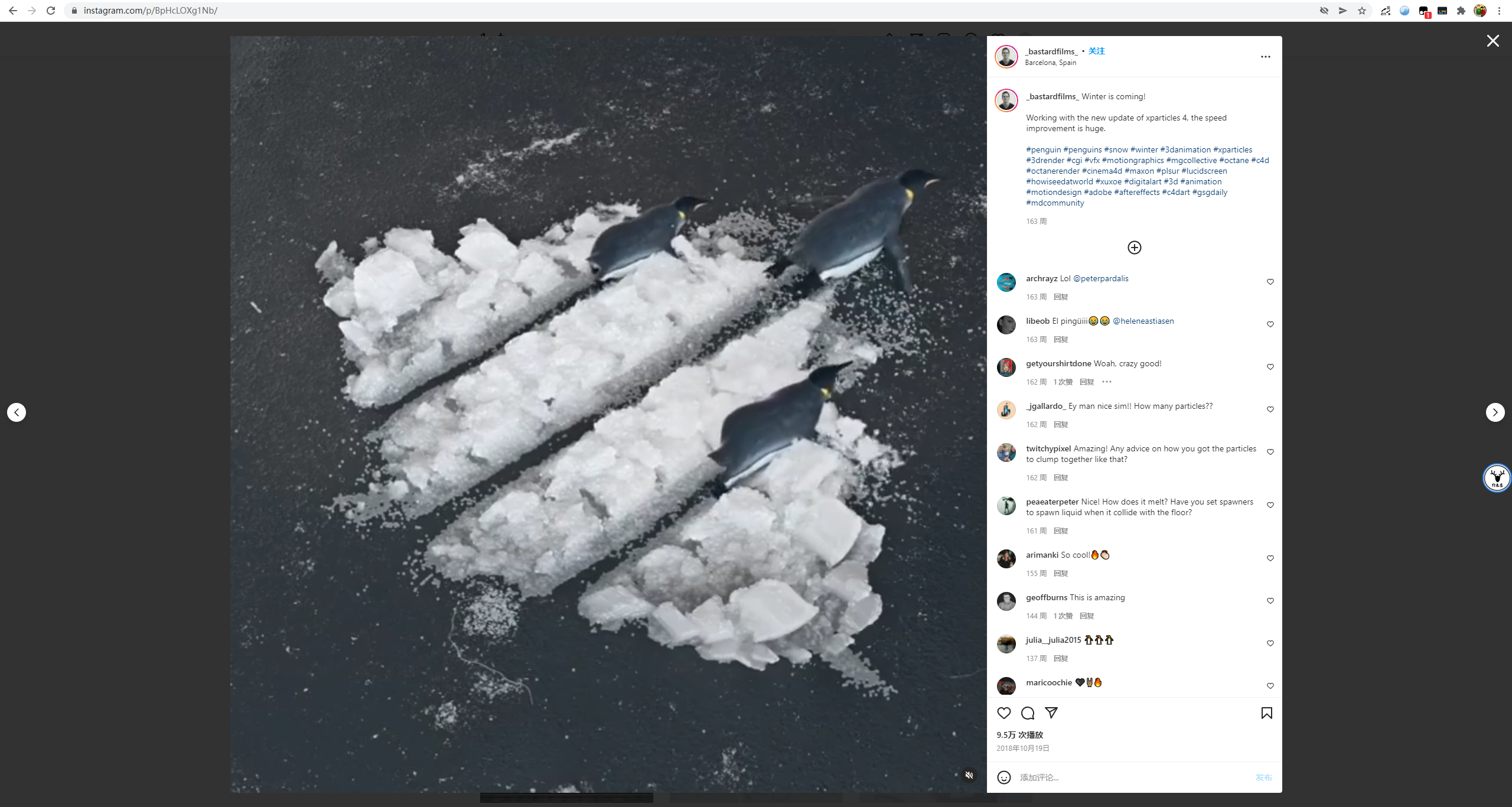Follow _bastardfilms_ with the blue link
Viewport: 1512px width, 807px height.
[x=1097, y=51]
